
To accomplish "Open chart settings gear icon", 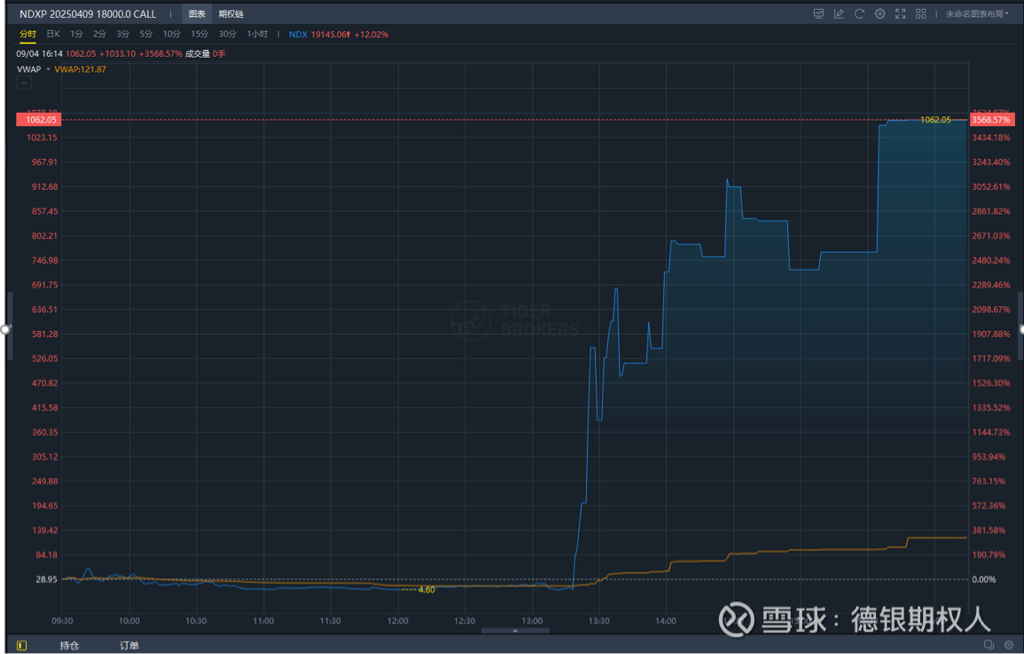I will tap(880, 14).
